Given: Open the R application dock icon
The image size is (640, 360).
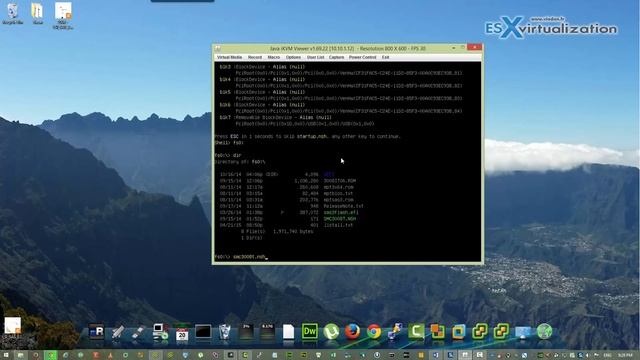Looking at the screenshot, I should coord(96,331).
